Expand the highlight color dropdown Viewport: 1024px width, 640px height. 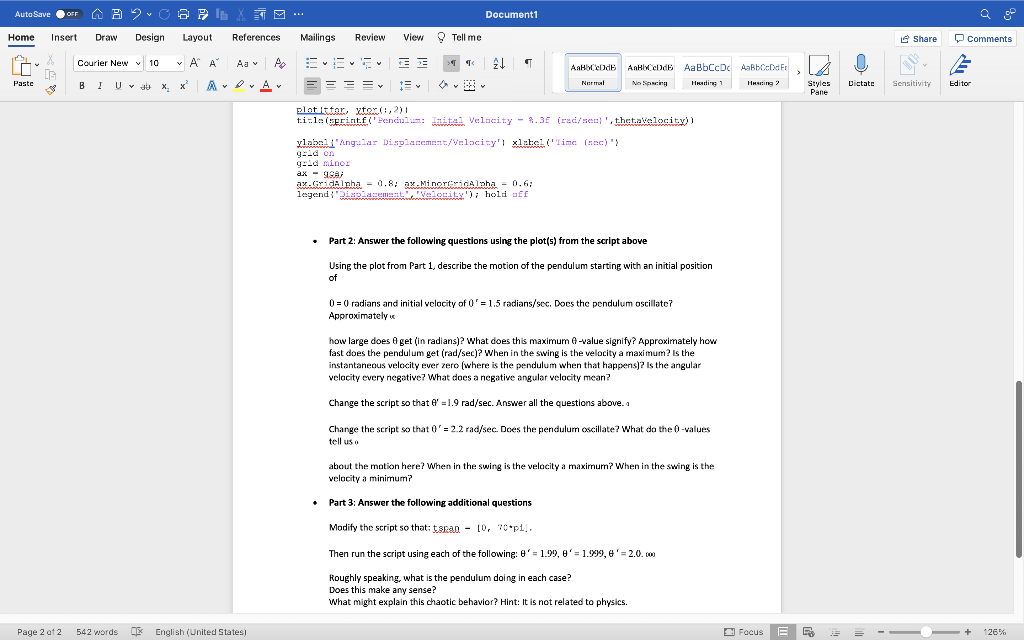[250, 86]
